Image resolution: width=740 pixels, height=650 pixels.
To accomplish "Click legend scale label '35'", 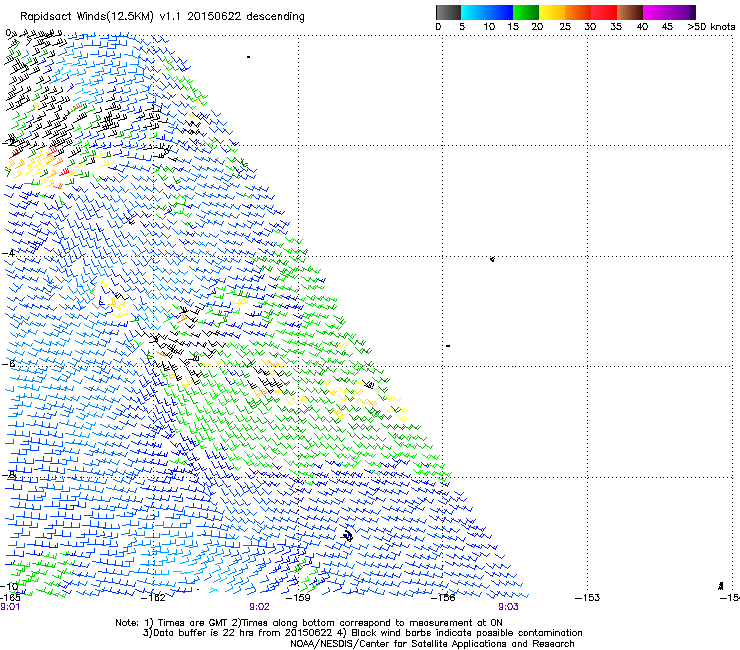I will (x=616, y=27).
